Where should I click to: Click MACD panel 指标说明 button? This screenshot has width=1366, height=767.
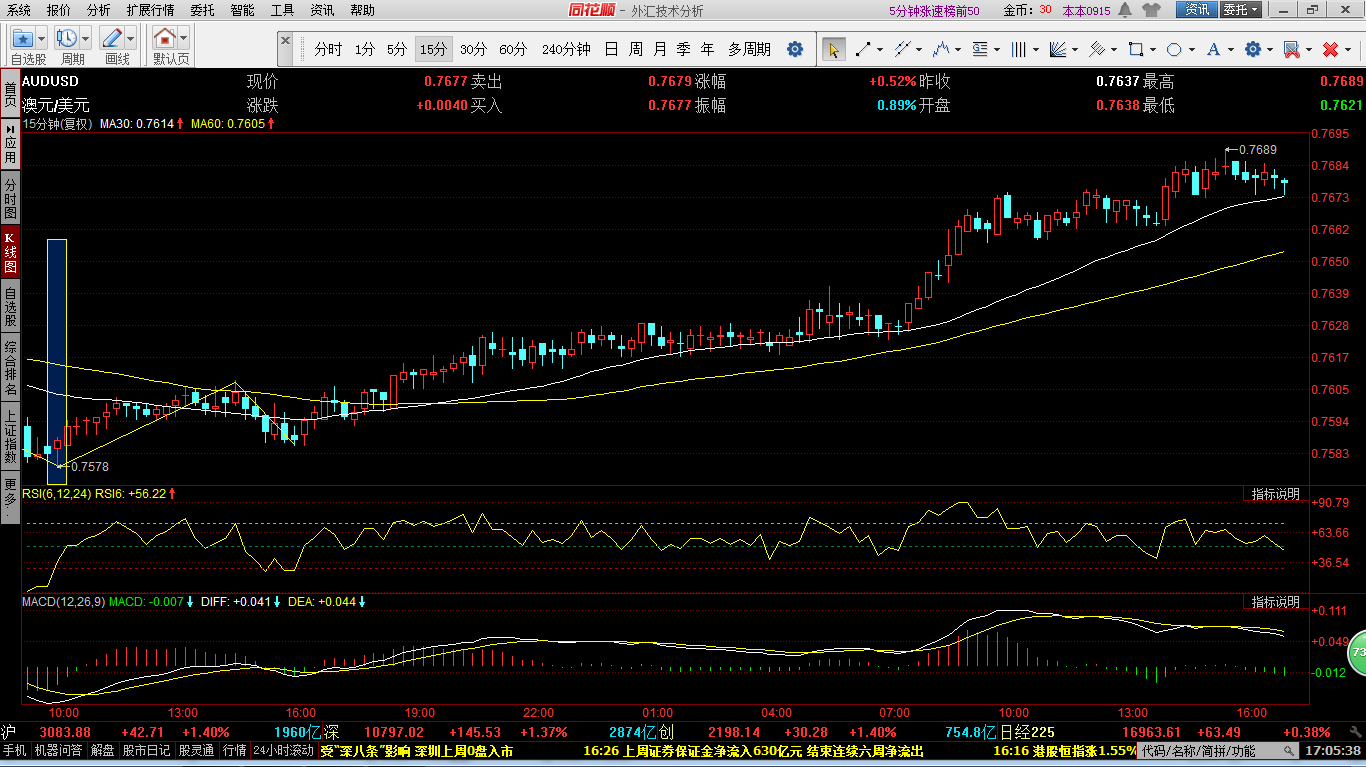[1276, 602]
